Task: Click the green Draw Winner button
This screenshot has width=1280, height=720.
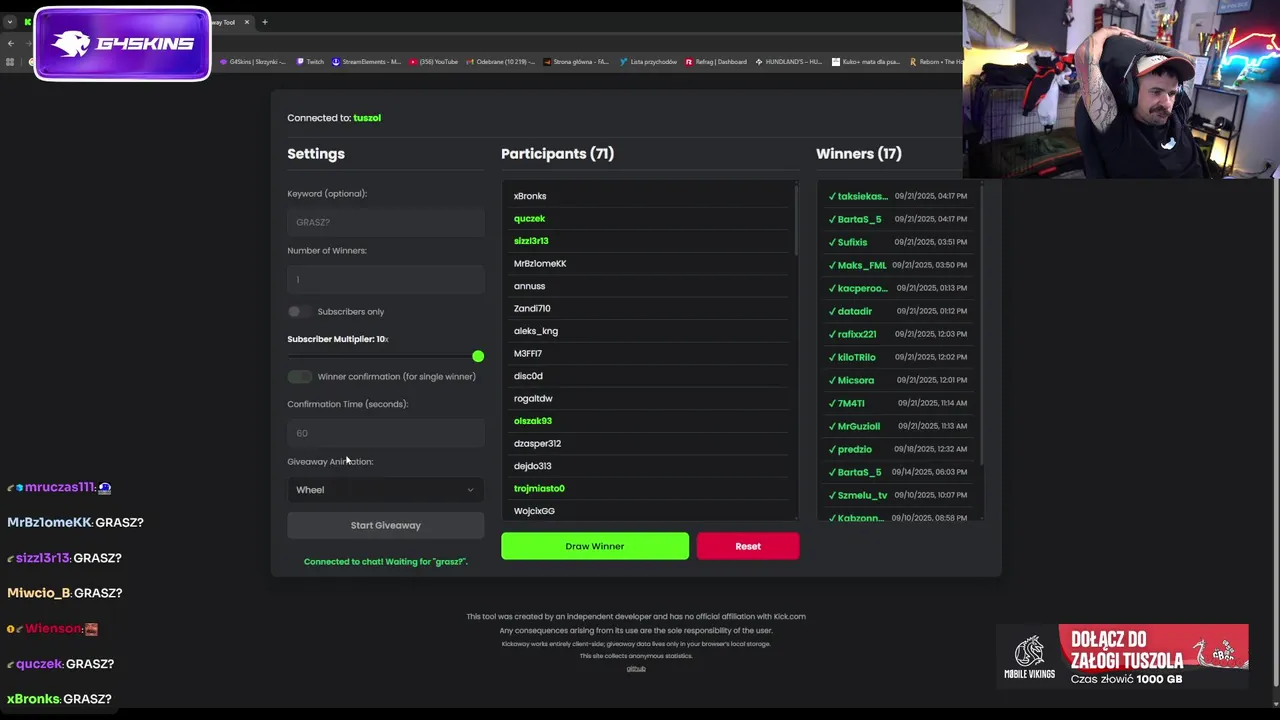Action: pyautogui.click(x=595, y=546)
